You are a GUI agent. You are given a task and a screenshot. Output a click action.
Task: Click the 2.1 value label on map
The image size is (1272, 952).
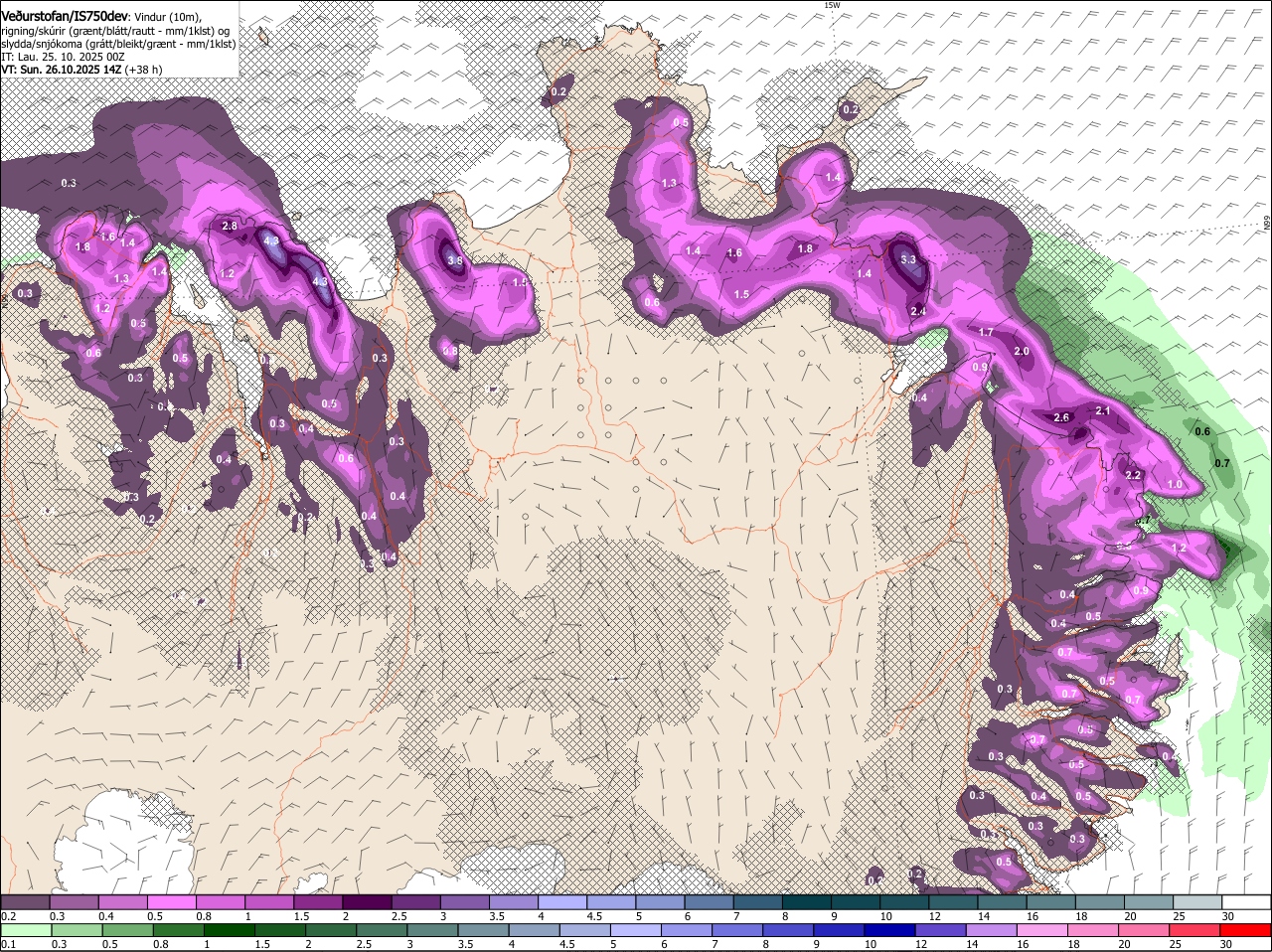coord(1102,410)
